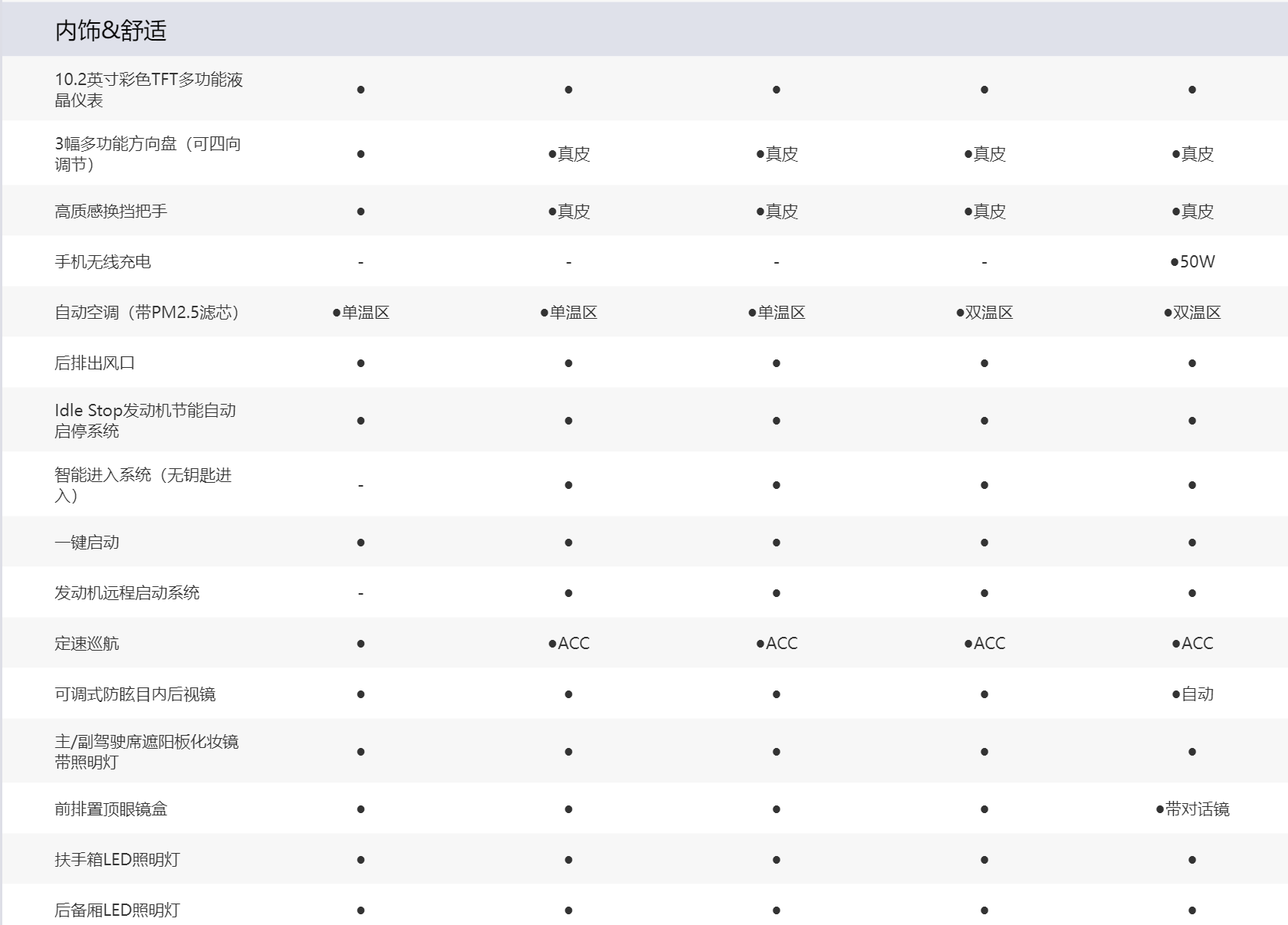The image size is (1288, 925).
Task: Click the ●50W wireless charging cell
Action: 1192,262
